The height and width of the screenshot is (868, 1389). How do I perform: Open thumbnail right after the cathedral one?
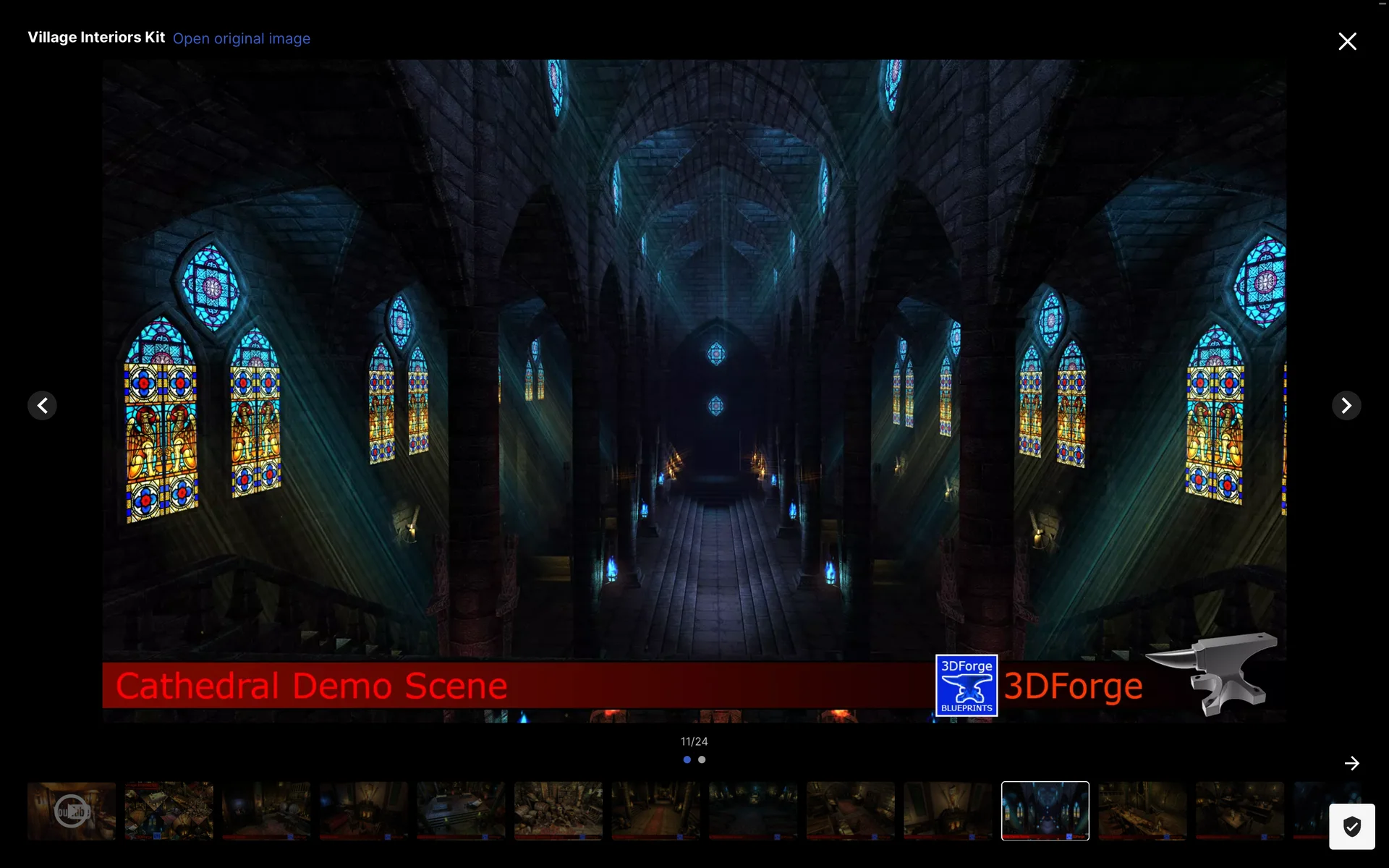coord(1142,810)
